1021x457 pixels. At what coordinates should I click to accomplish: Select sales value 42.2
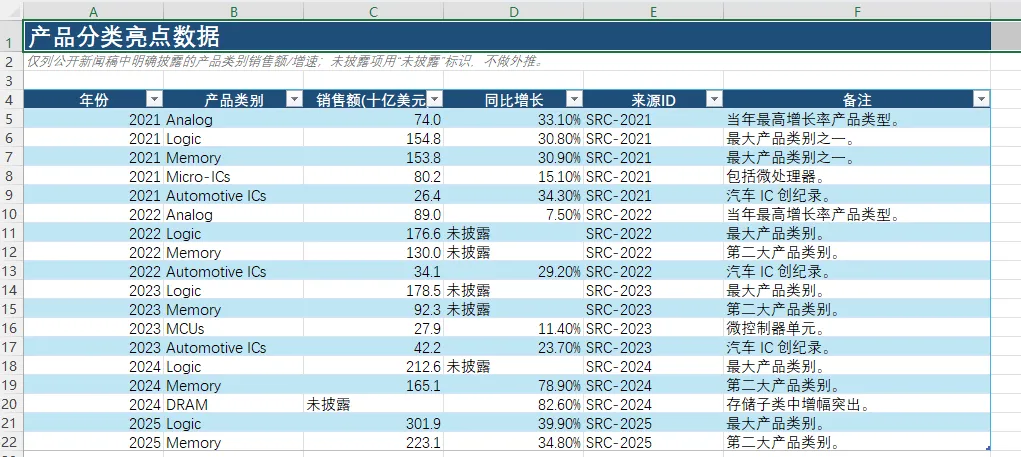[373, 348]
